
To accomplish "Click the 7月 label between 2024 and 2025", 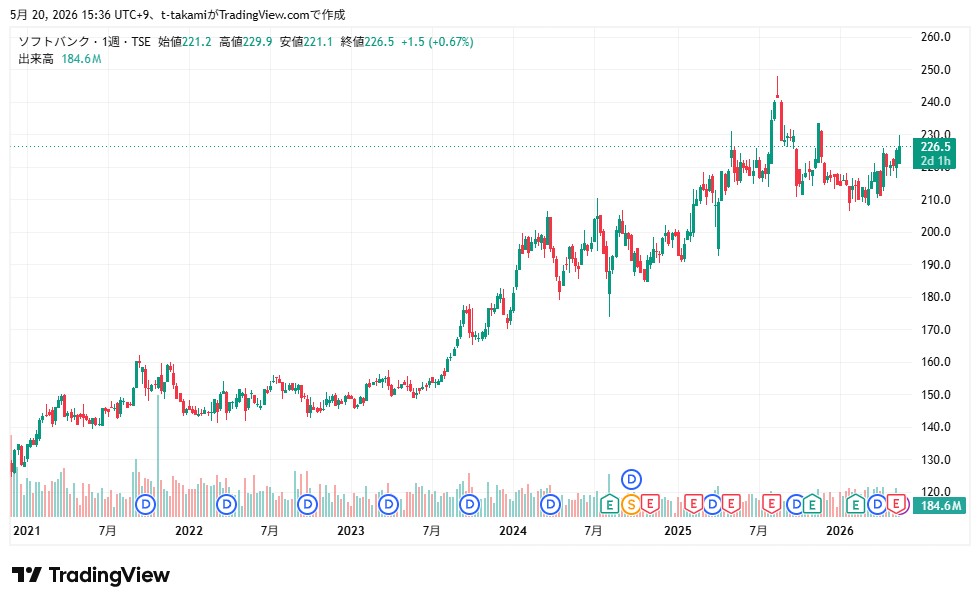I will (593, 531).
